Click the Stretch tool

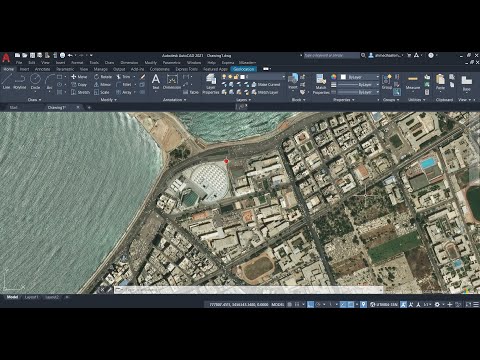coord(80,92)
